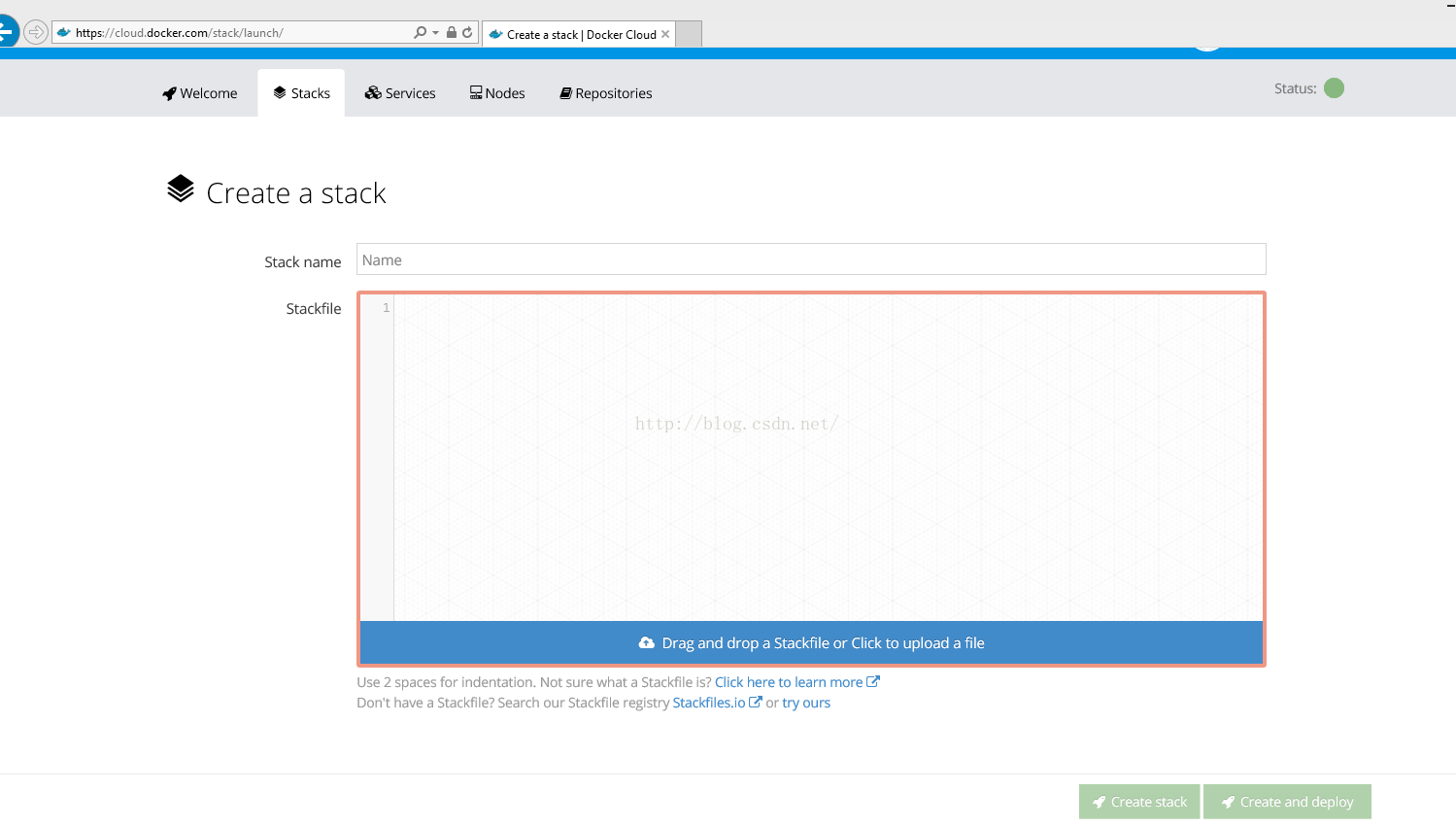The image size is (1456, 826).
Task: Click the Stackfile field label
Action: (314, 309)
